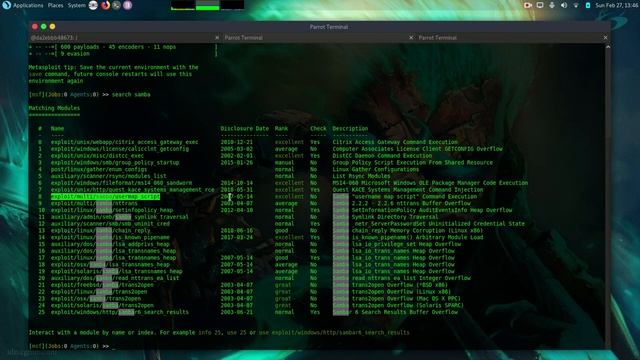Click the green system monitor graph in the panel

tap(207, 5)
